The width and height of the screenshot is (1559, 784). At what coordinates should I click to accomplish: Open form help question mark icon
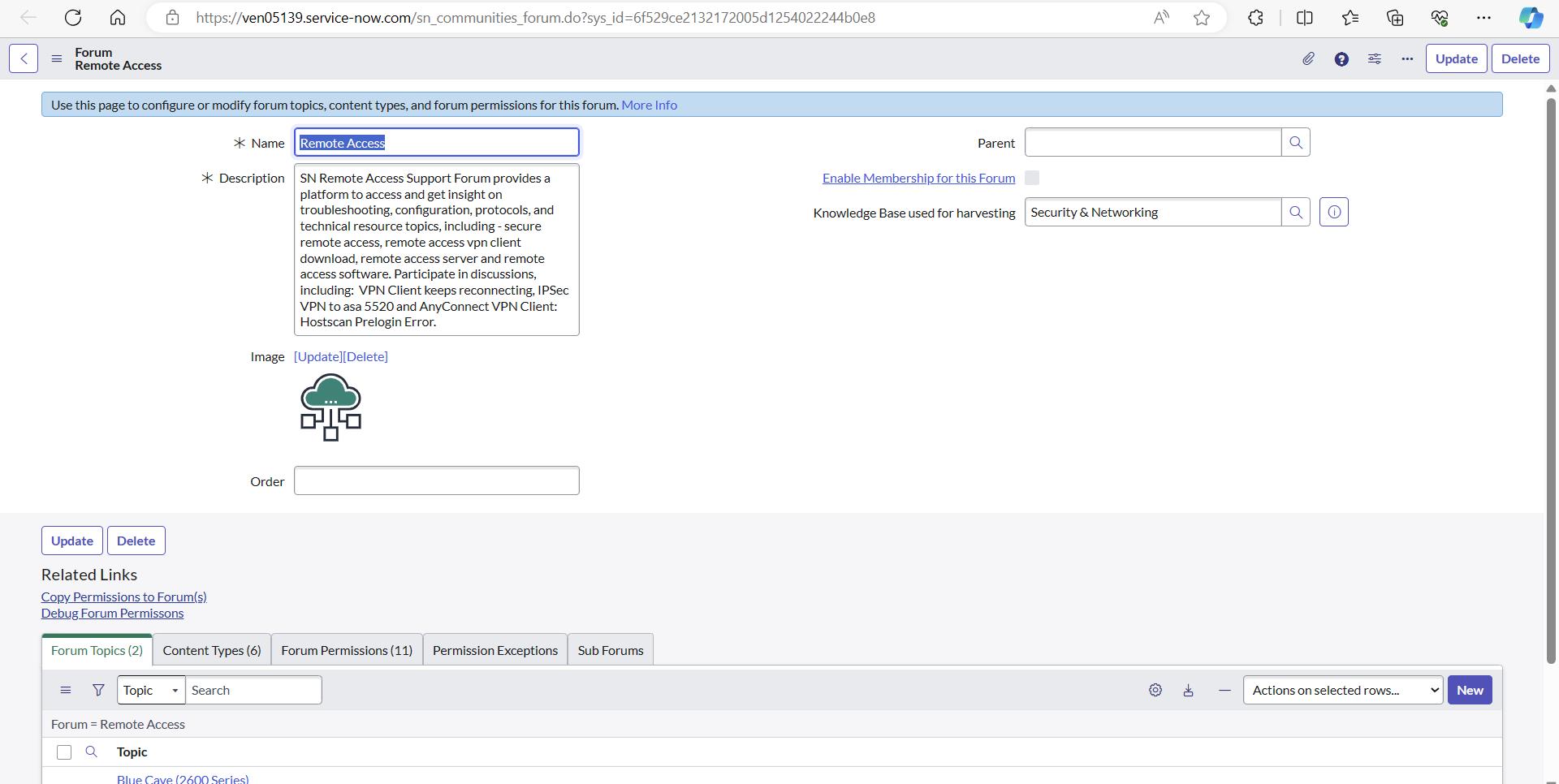click(1341, 58)
